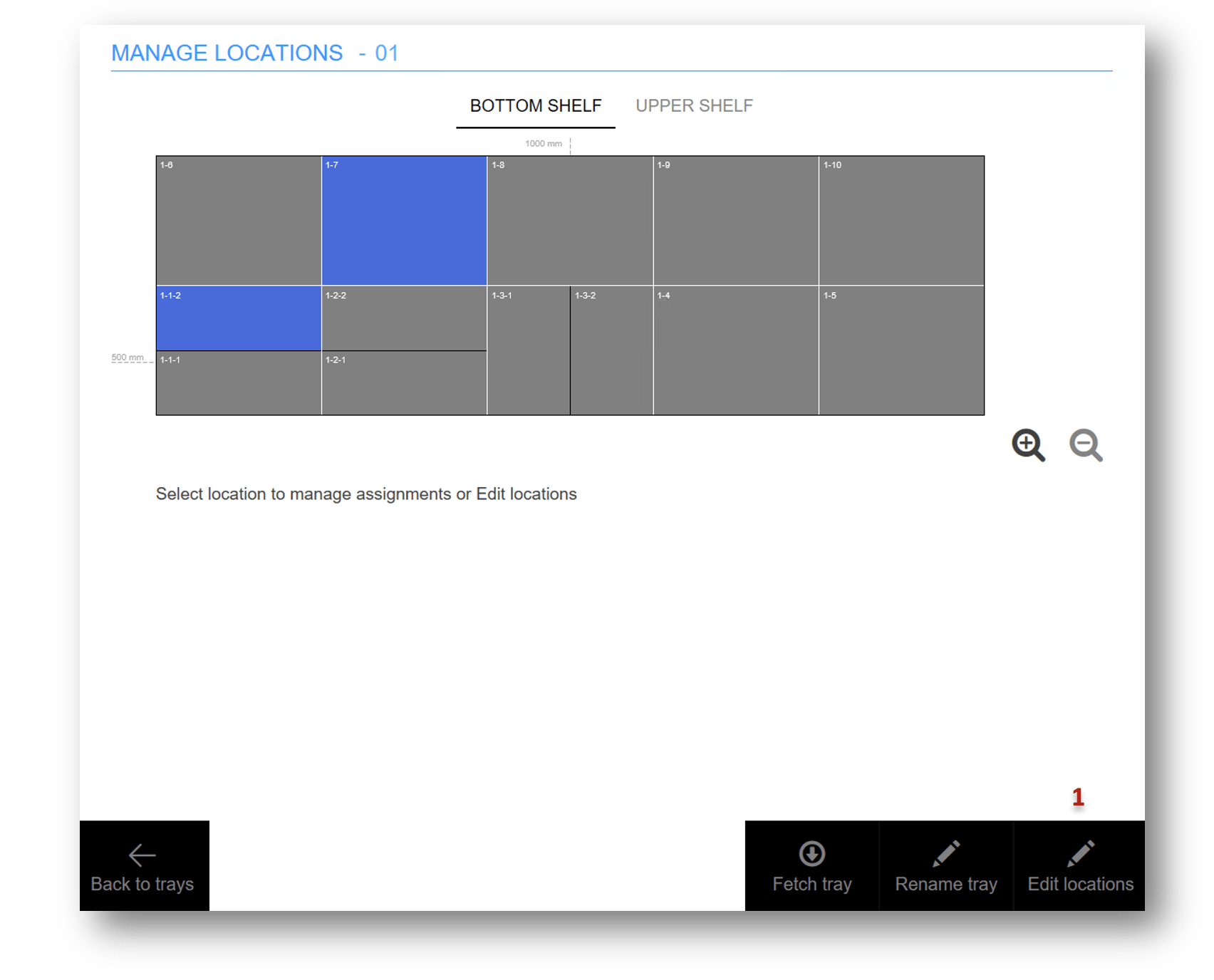Pick the narrow location 1-3-1

(529, 350)
